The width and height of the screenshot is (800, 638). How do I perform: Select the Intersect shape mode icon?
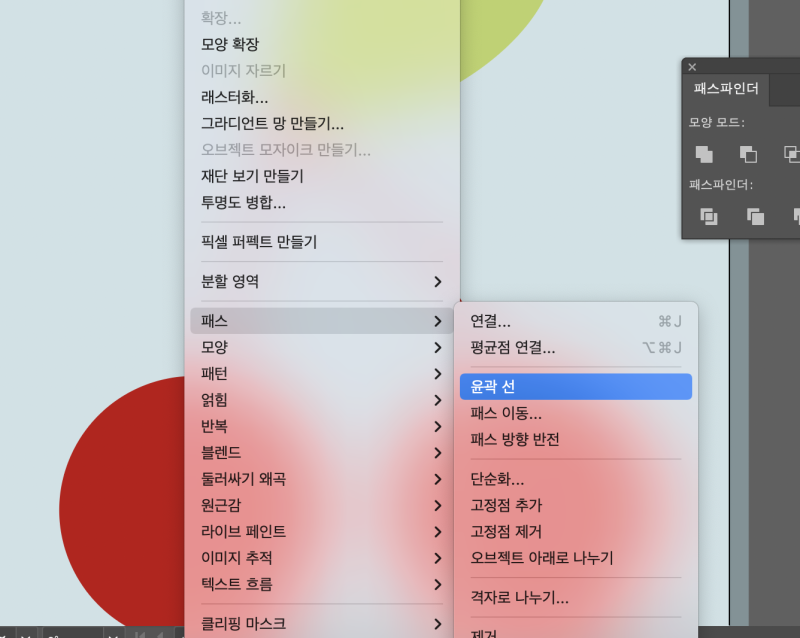click(793, 154)
